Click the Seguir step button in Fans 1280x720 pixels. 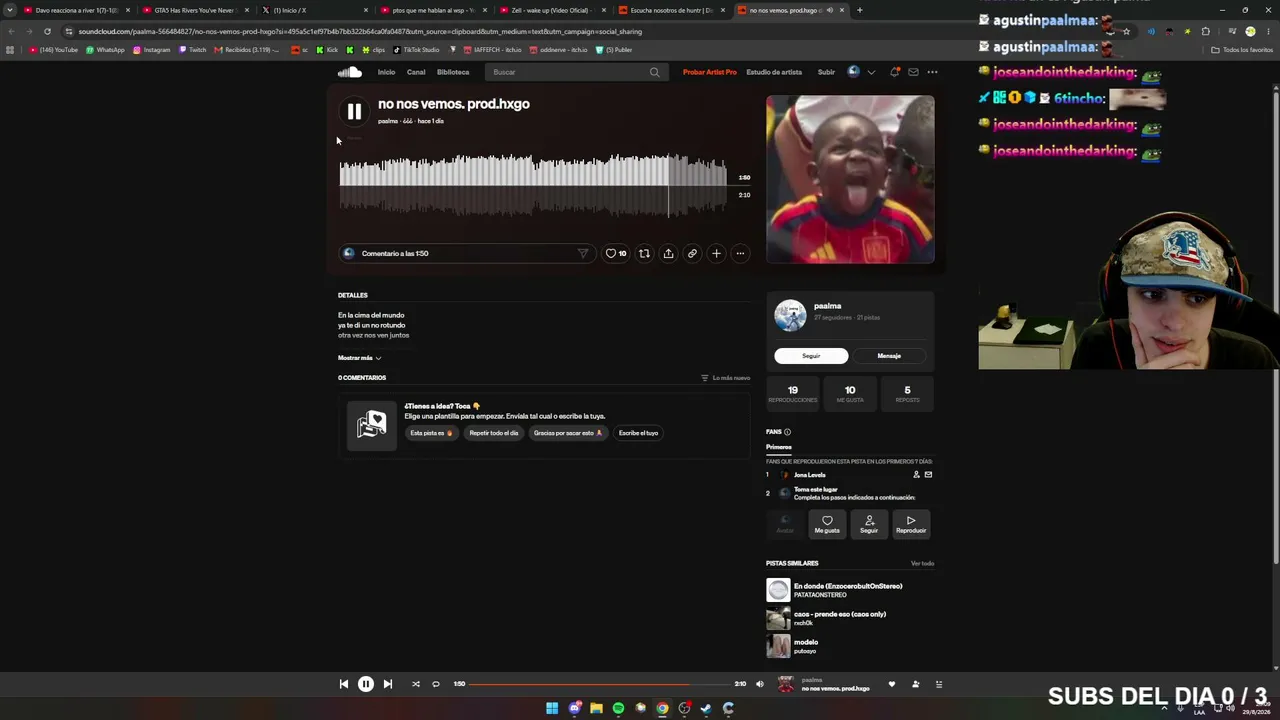(x=869, y=524)
